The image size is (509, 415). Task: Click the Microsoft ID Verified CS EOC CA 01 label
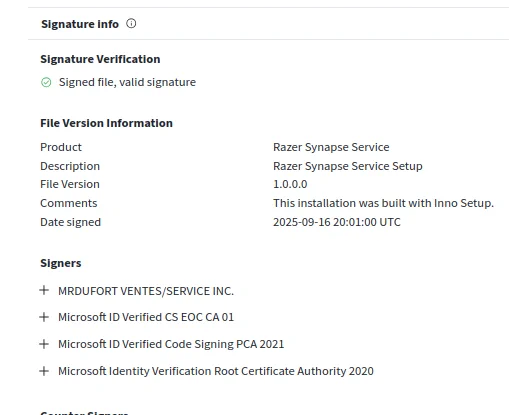coord(146,317)
